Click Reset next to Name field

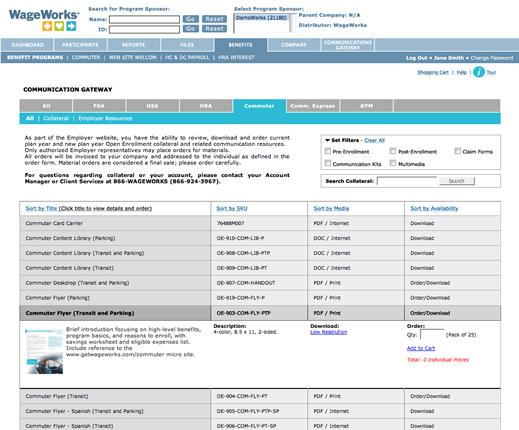point(214,19)
